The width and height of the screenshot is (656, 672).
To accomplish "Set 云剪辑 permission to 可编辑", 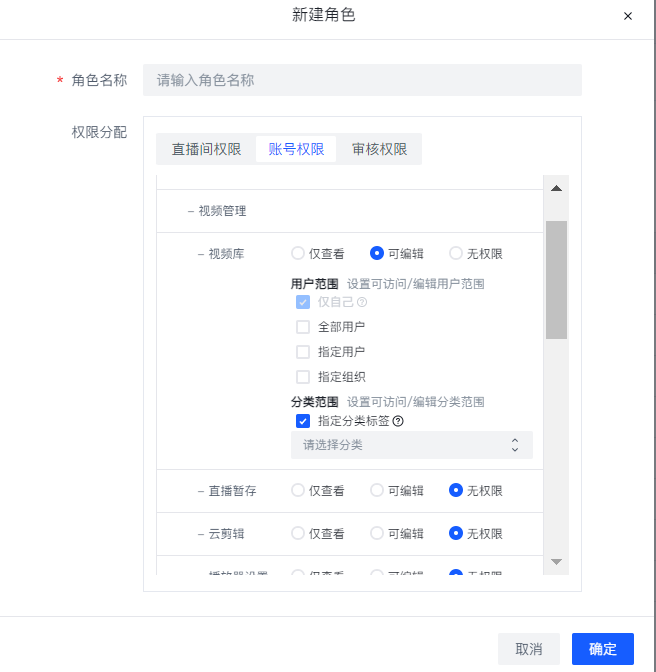I will click(377, 534).
